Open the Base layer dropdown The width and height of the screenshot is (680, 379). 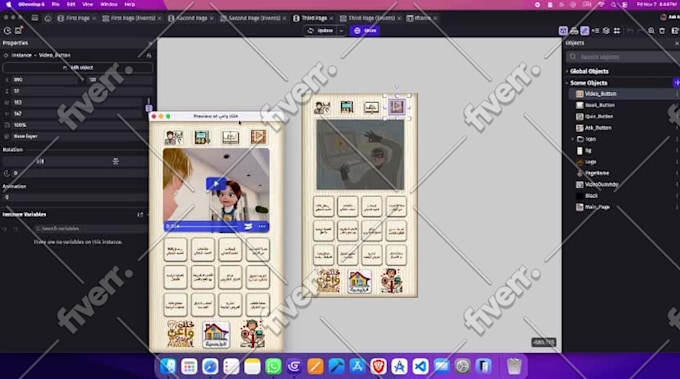pyautogui.click(x=79, y=136)
